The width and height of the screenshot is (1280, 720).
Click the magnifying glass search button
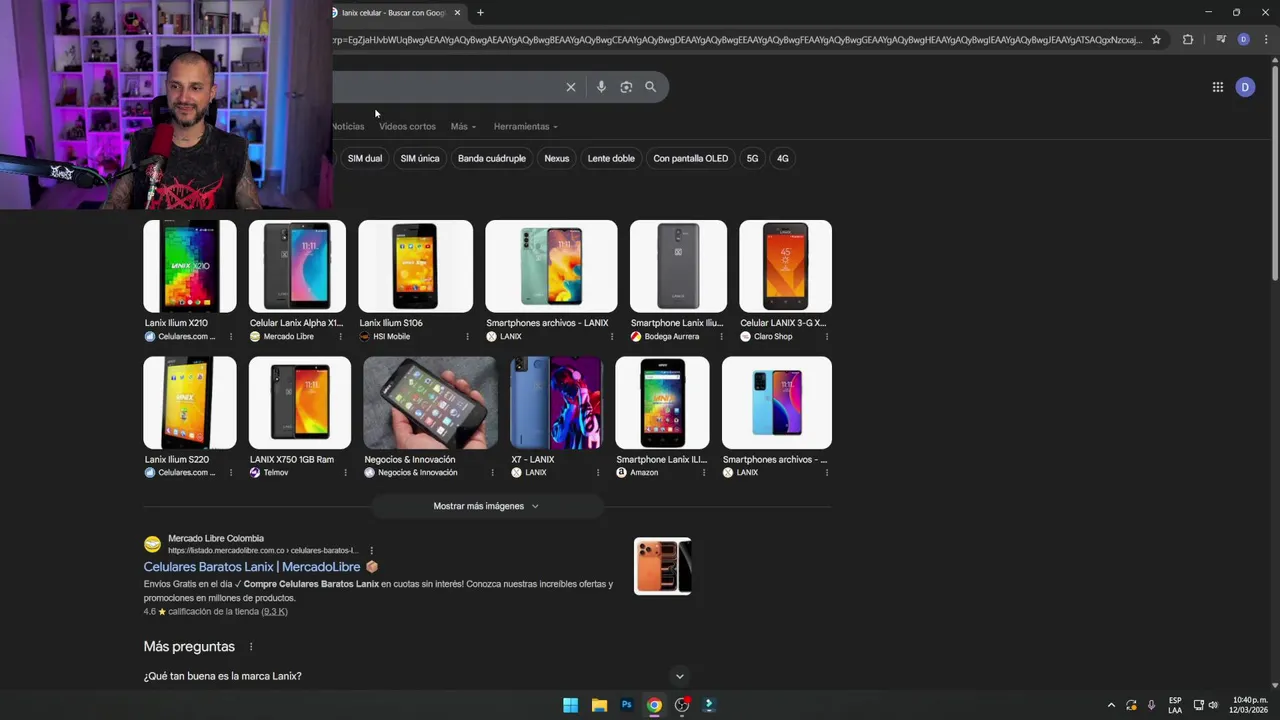(651, 87)
